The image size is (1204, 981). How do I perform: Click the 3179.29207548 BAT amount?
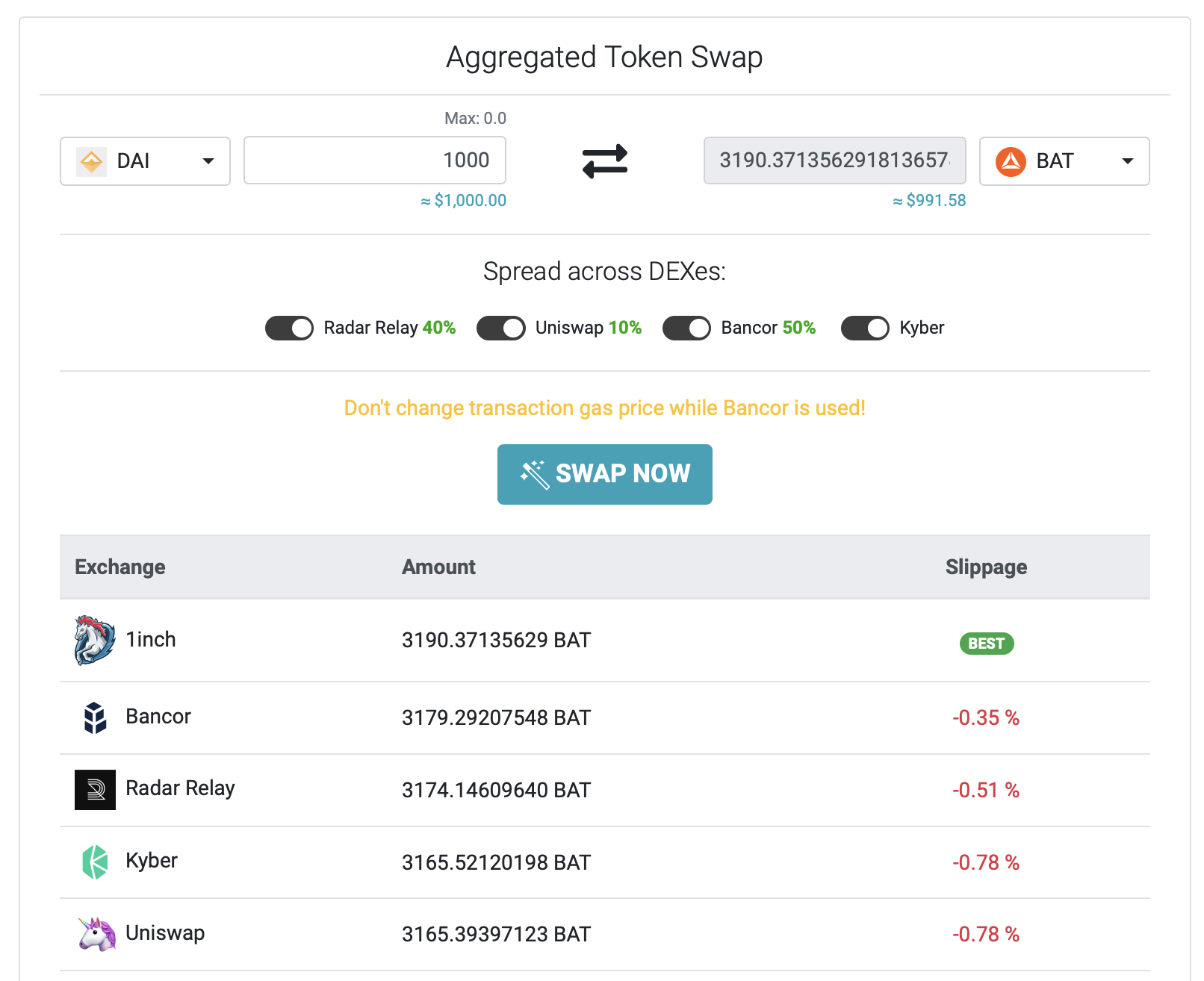tap(496, 718)
